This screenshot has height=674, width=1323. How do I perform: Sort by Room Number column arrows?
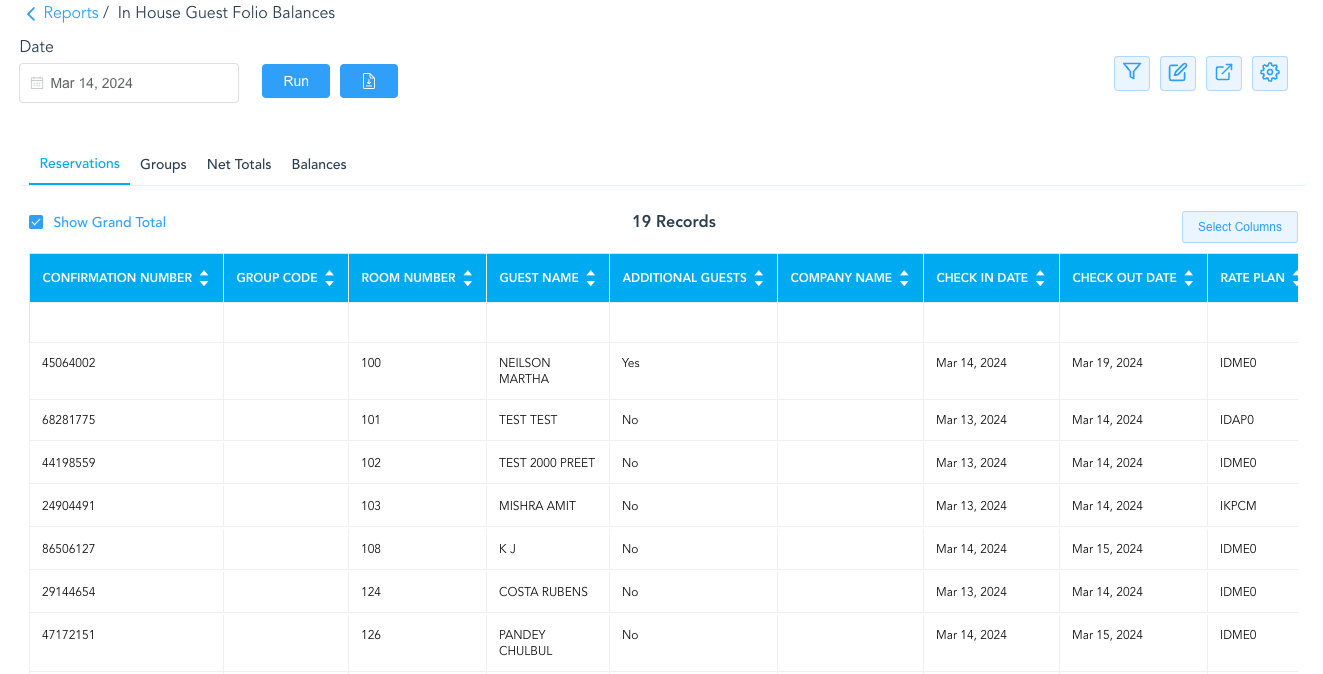(x=468, y=278)
